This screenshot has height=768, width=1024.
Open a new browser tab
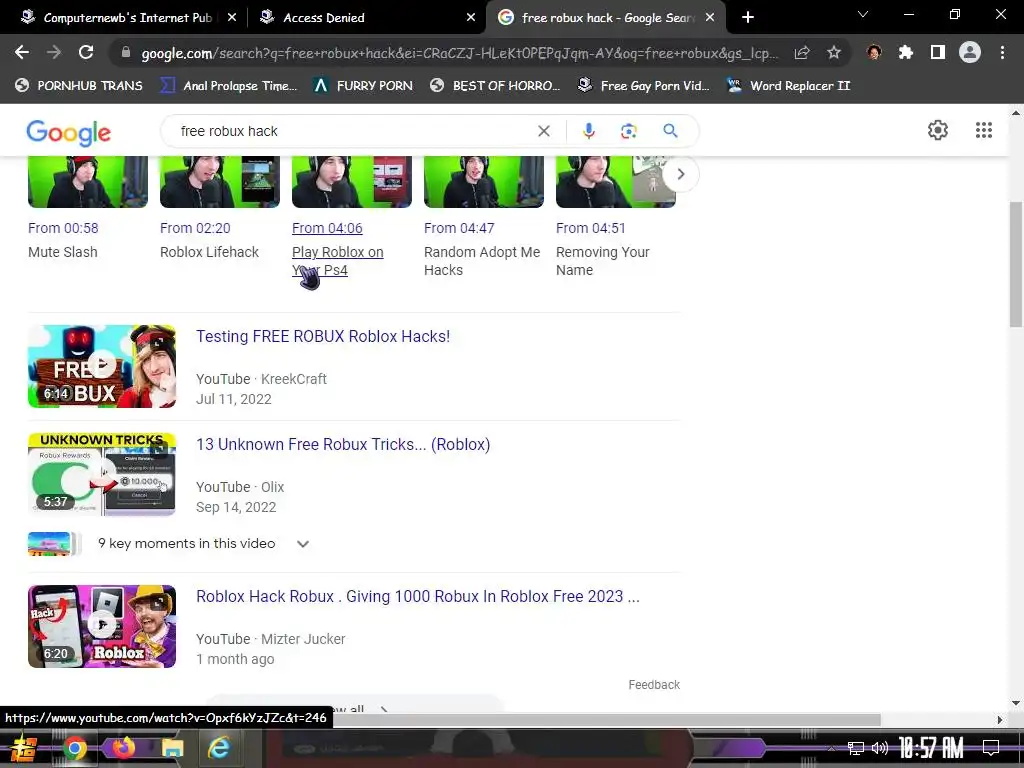pos(748,18)
